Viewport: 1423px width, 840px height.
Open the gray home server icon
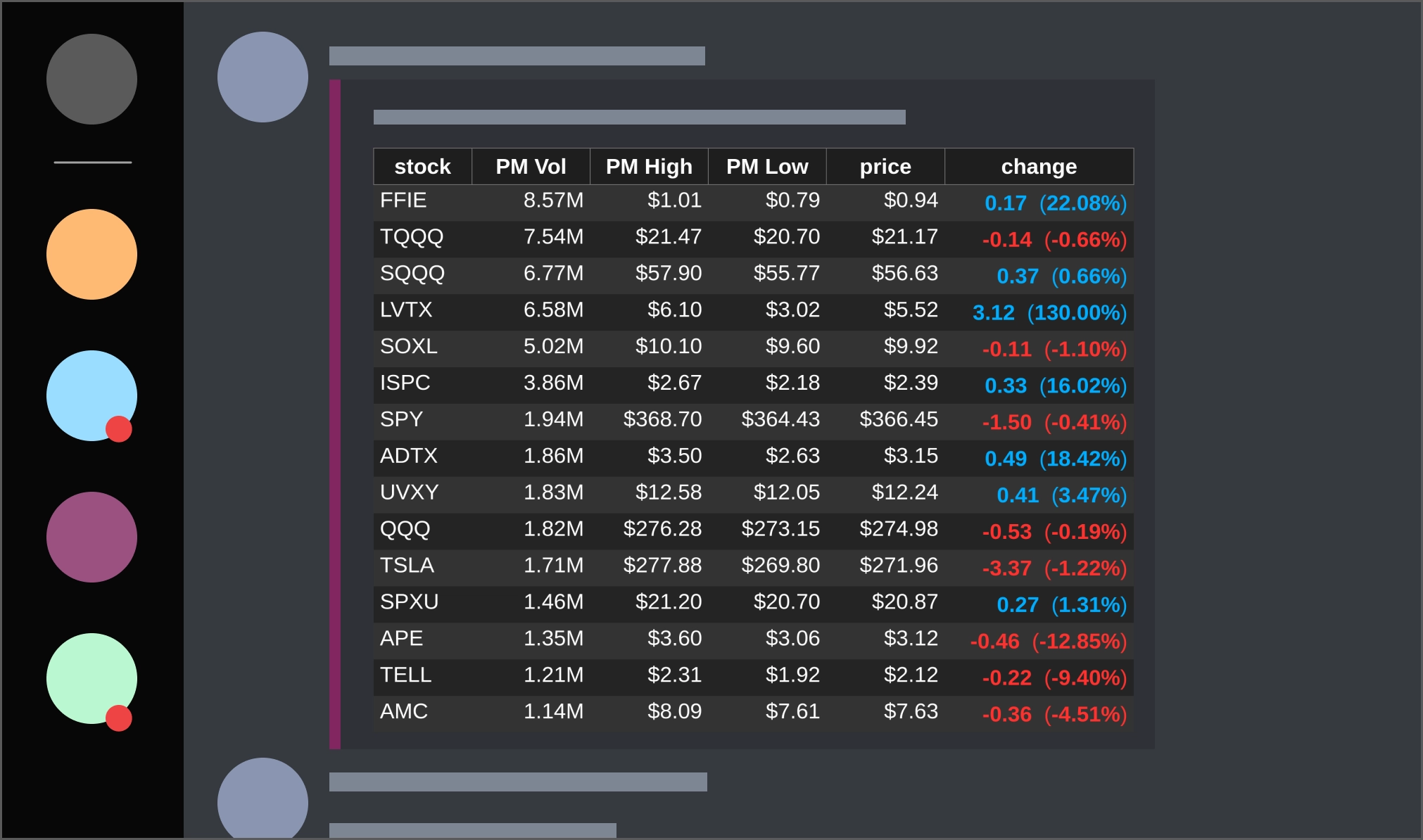tap(91, 79)
